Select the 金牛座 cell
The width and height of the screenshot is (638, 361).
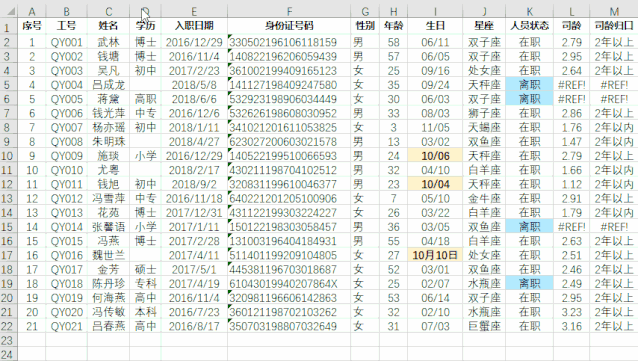(484, 199)
